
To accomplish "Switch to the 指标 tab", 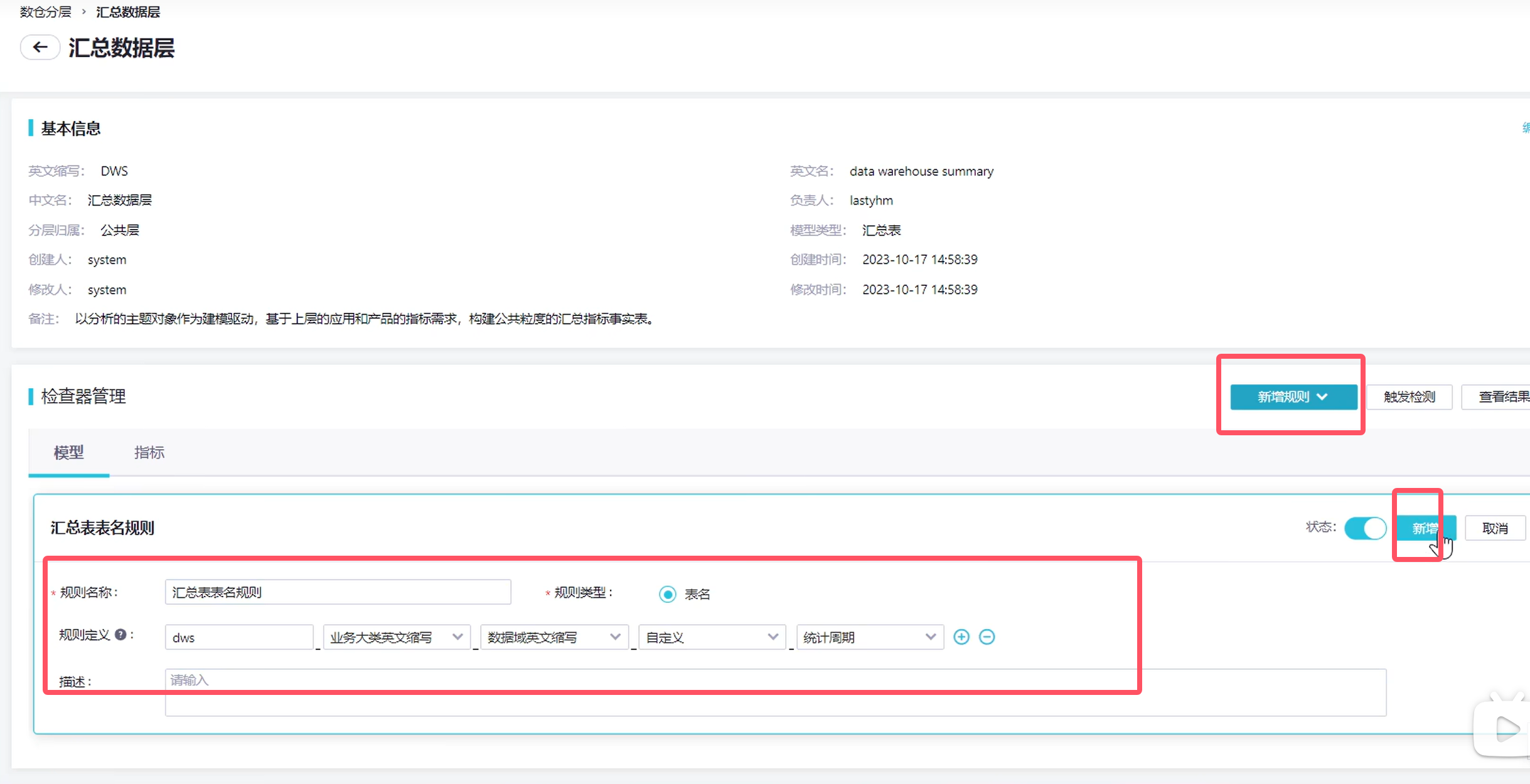I will click(x=149, y=452).
